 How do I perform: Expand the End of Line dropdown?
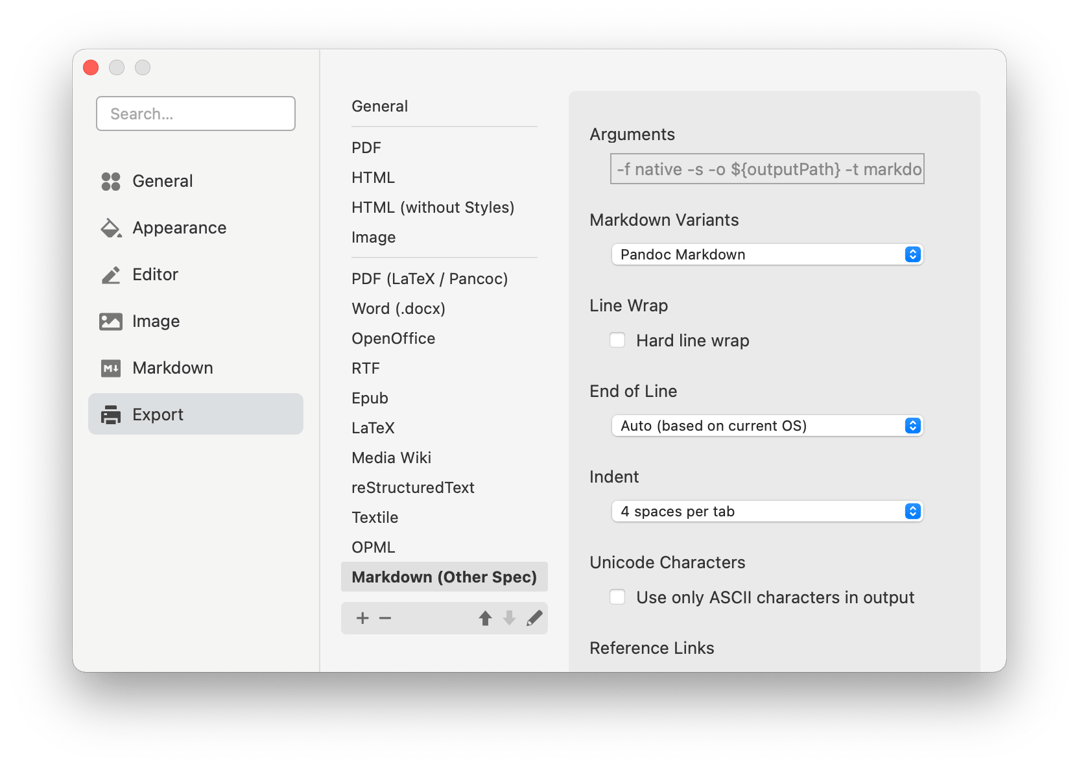click(766, 426)
